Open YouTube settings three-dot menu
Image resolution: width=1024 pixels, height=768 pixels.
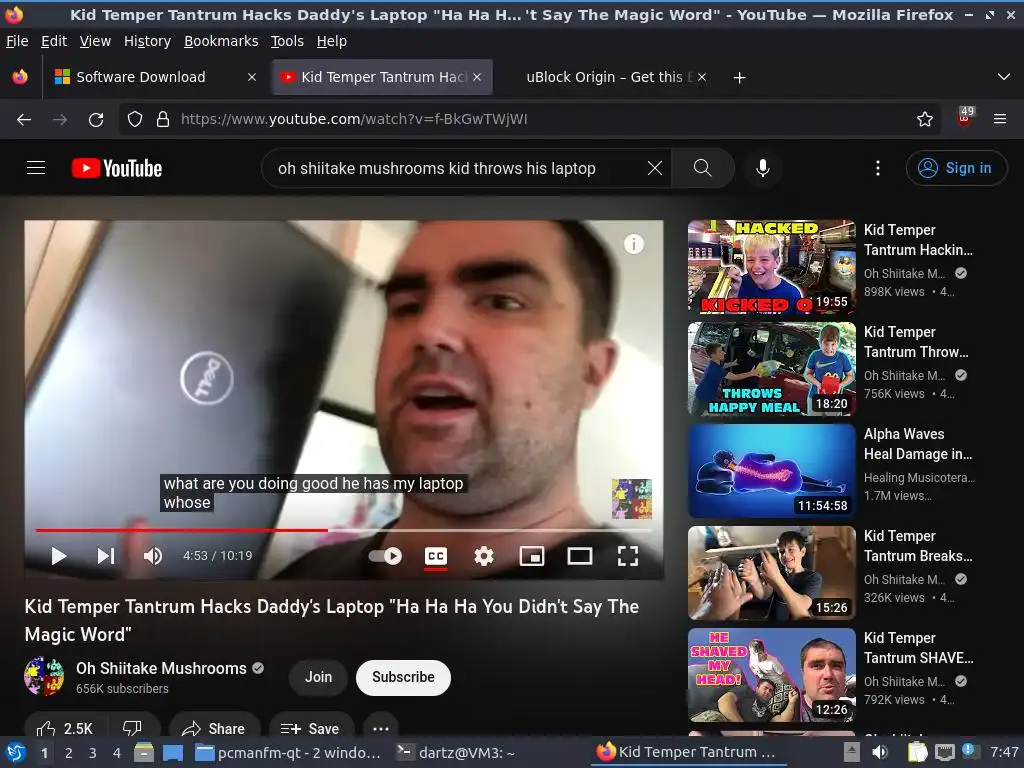click(878, 168)
